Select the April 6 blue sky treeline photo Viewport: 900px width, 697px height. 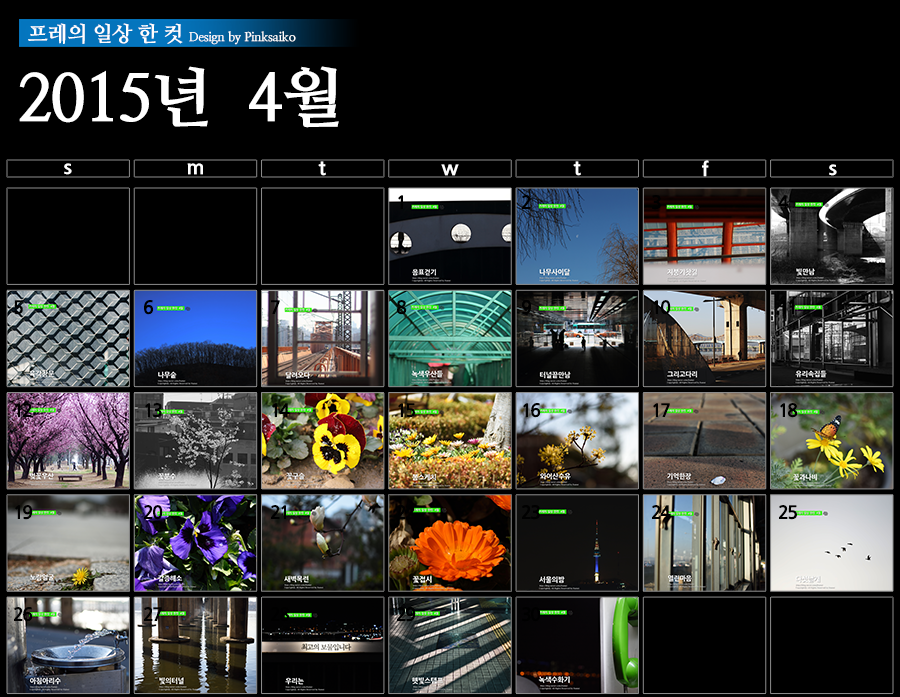click(195, 339)
